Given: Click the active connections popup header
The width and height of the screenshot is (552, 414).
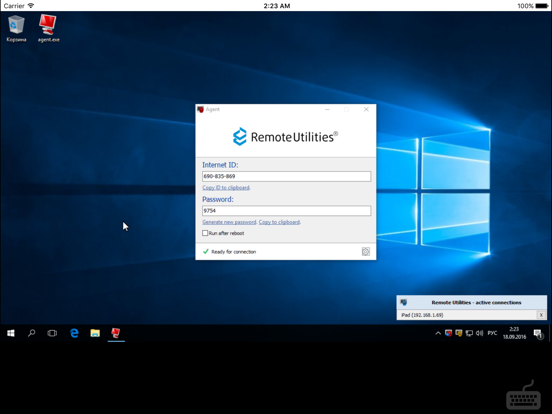Looking at the screenshot, I should 471,302.
